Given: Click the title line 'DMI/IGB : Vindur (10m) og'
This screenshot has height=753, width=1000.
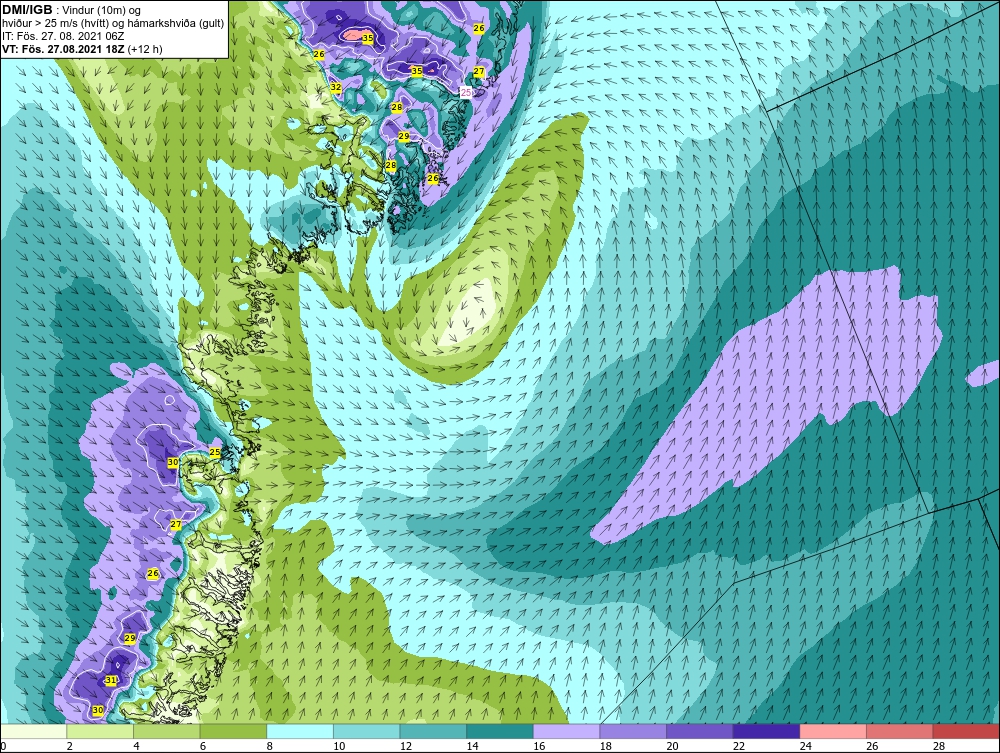Looking at the screenshot, I should click(72, 10).
